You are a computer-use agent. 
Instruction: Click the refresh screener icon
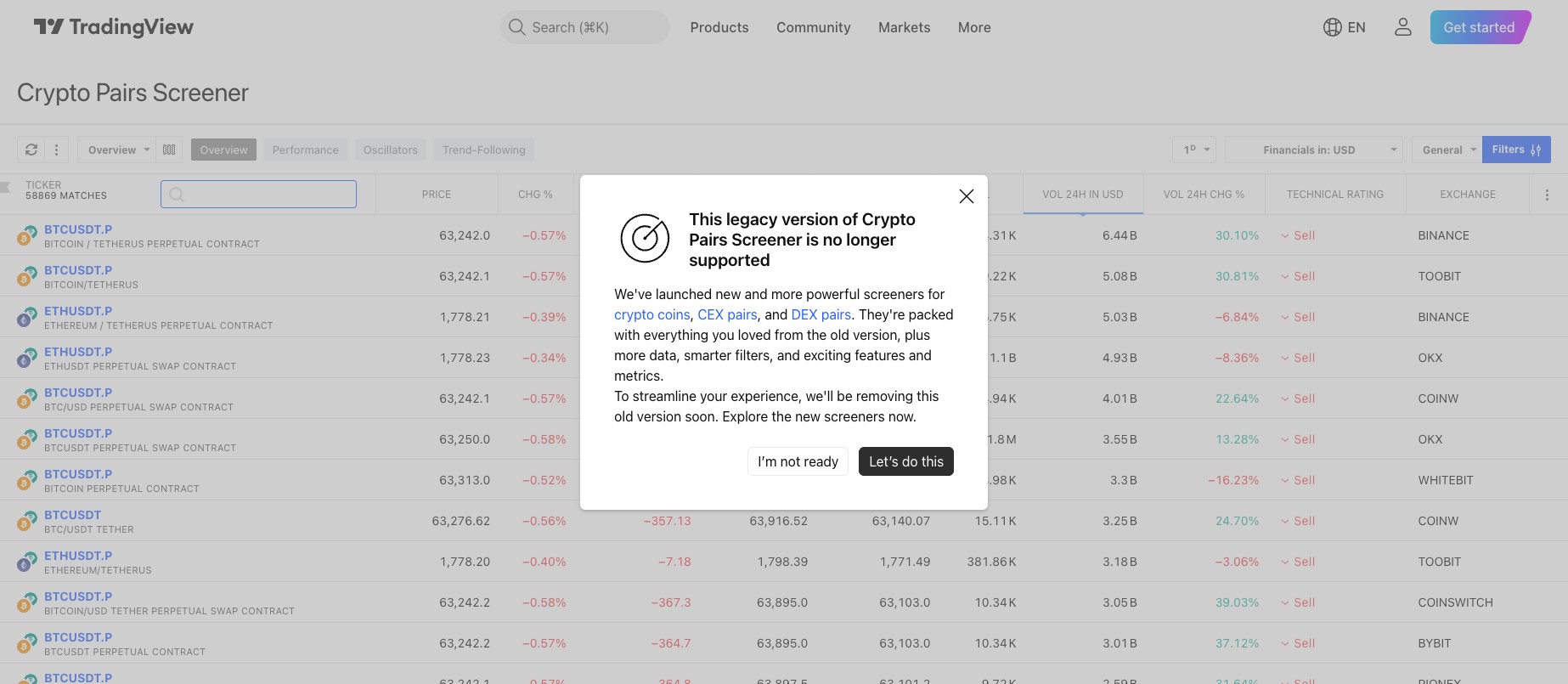click(x=31, y=150)
